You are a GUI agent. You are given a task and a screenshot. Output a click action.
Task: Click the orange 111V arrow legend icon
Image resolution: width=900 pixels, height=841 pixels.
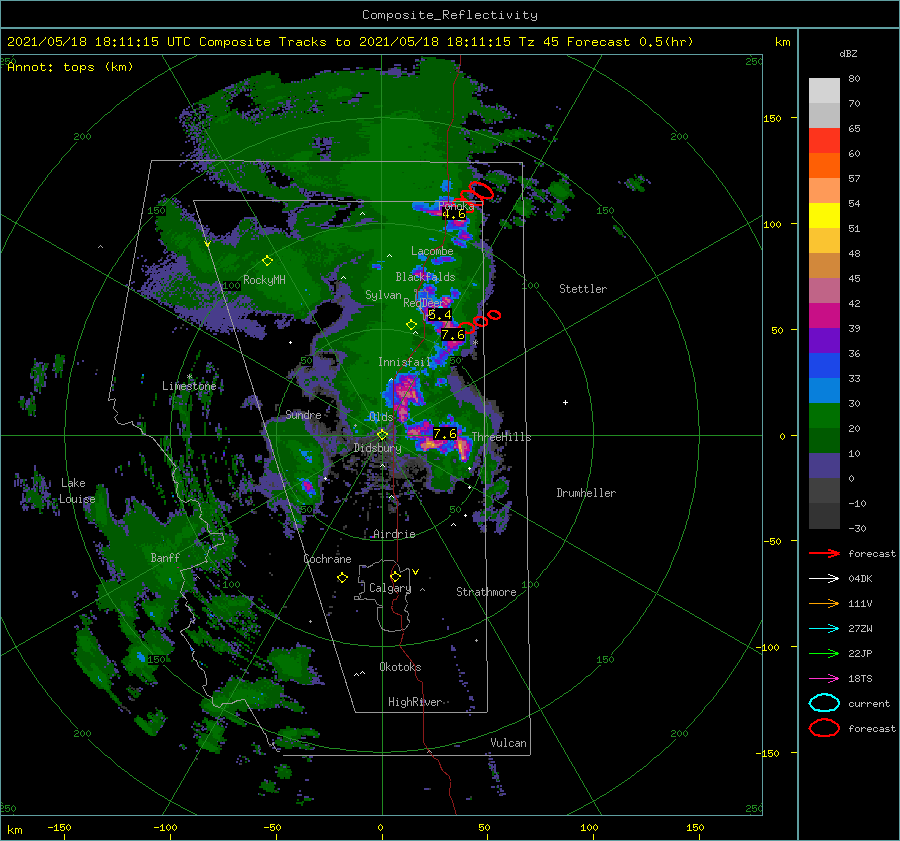[x=824, y=603]
